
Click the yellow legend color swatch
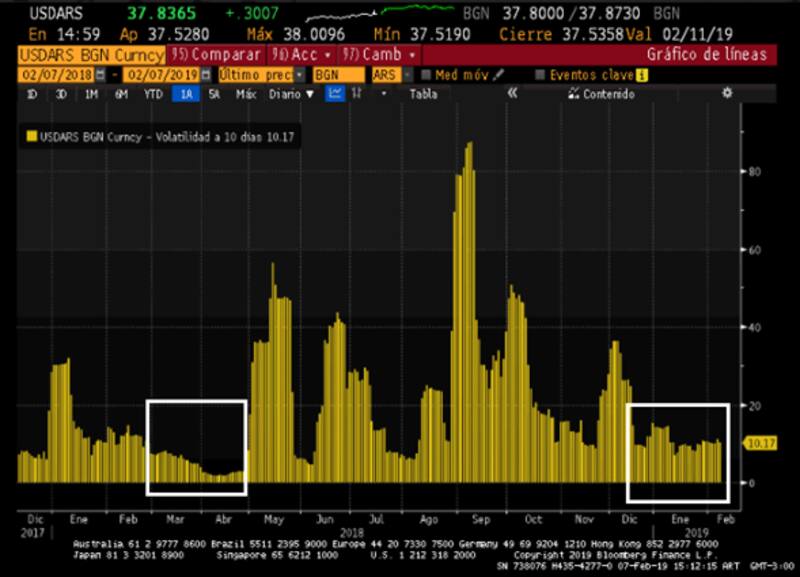pos(31,137)
